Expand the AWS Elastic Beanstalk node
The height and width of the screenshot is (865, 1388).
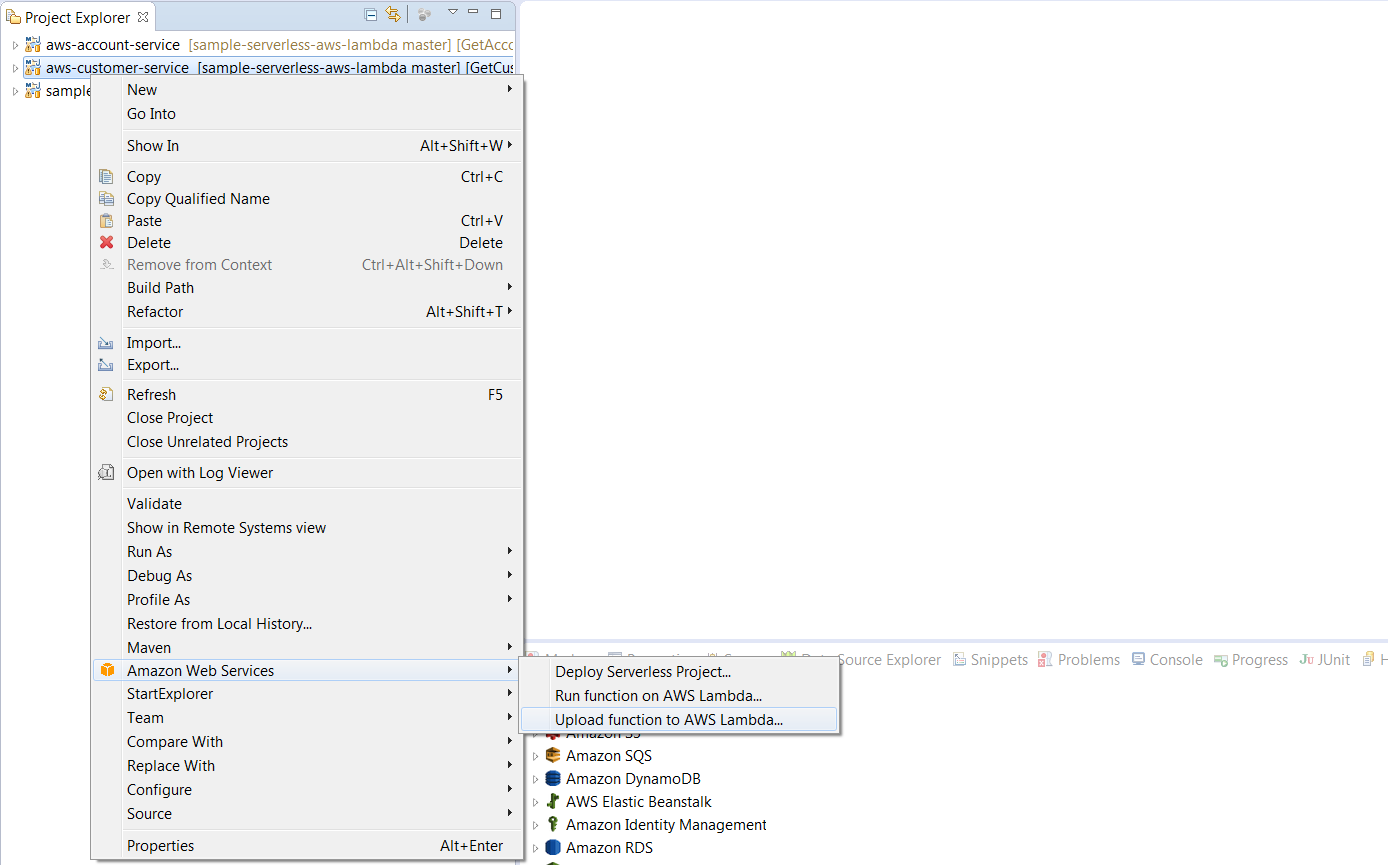pyautogui.click(x=535, y=802)
